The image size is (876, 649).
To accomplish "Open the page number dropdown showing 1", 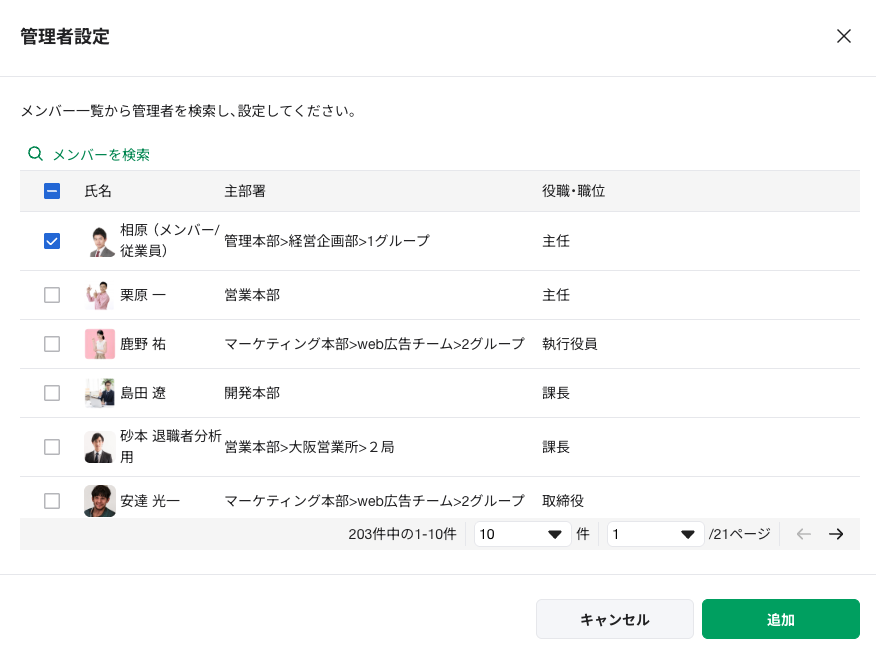I will click(655, 534).
